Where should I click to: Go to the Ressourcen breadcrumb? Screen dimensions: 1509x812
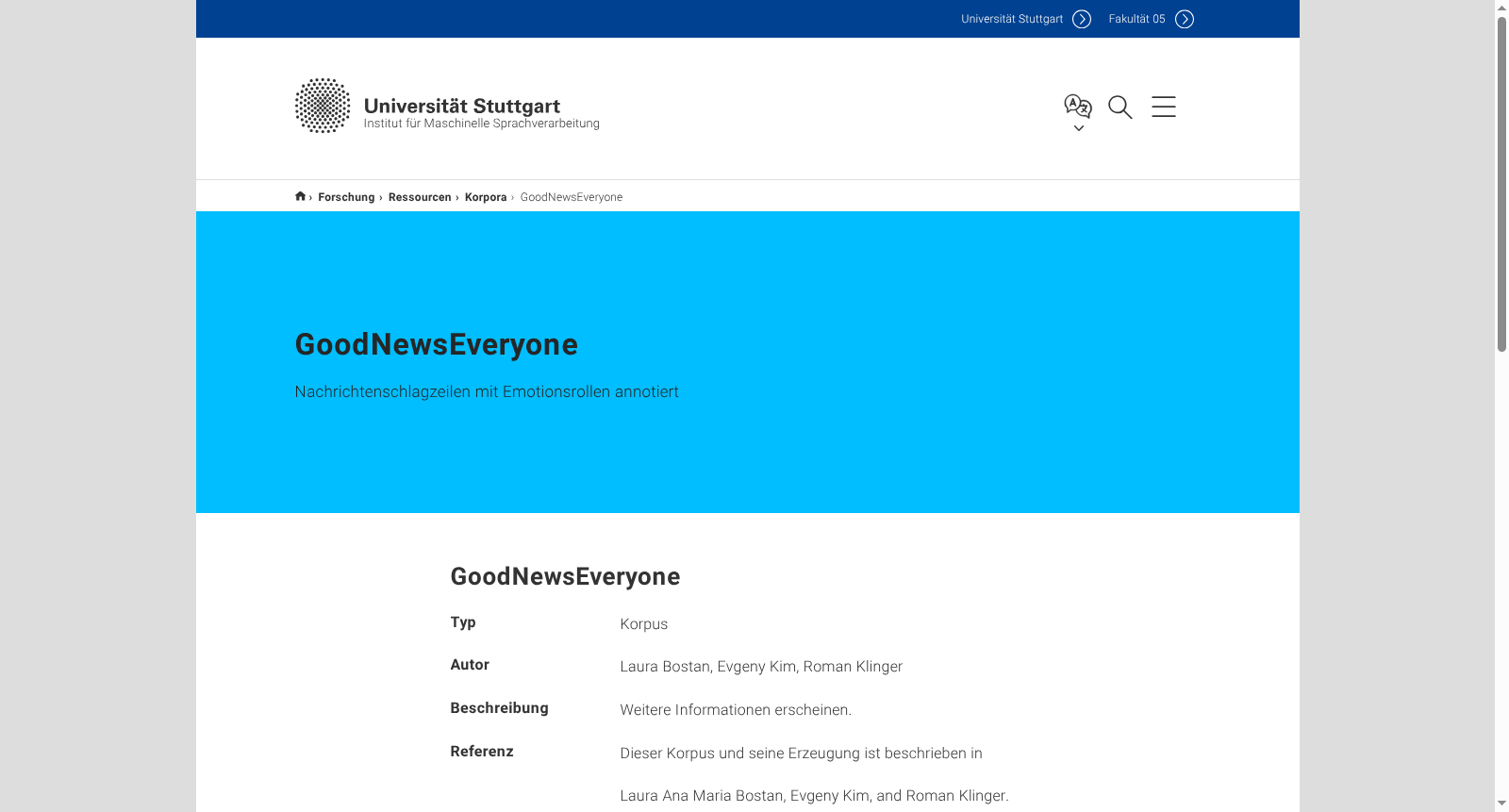click(420, 197)
